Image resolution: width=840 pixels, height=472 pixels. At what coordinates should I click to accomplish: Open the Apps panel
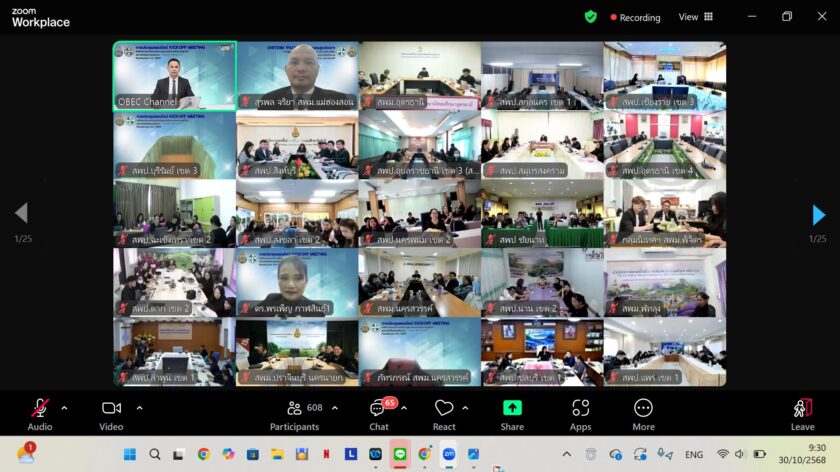click(x=580, y=409)
